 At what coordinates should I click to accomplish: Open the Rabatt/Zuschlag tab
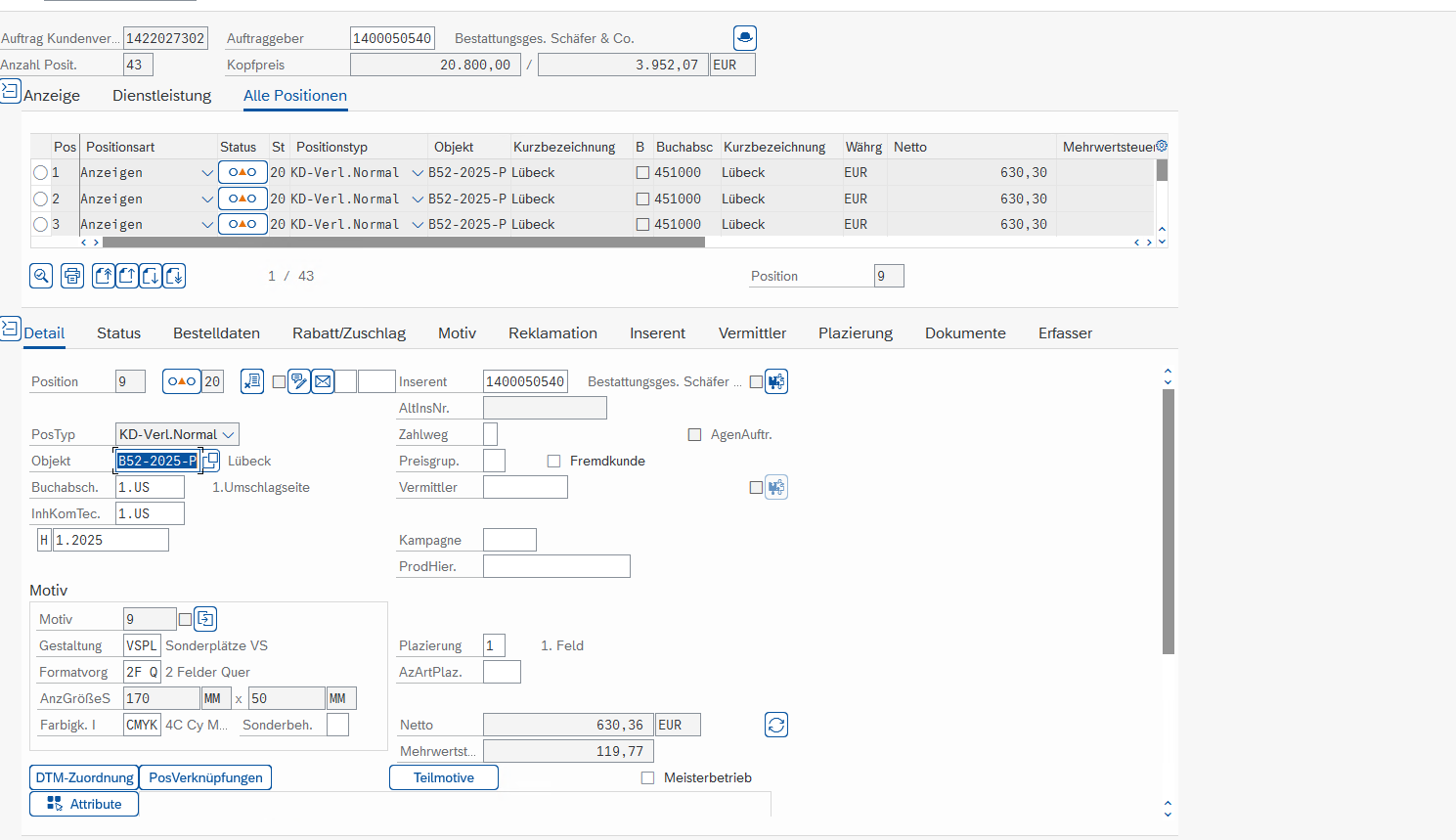pos(349,332)
